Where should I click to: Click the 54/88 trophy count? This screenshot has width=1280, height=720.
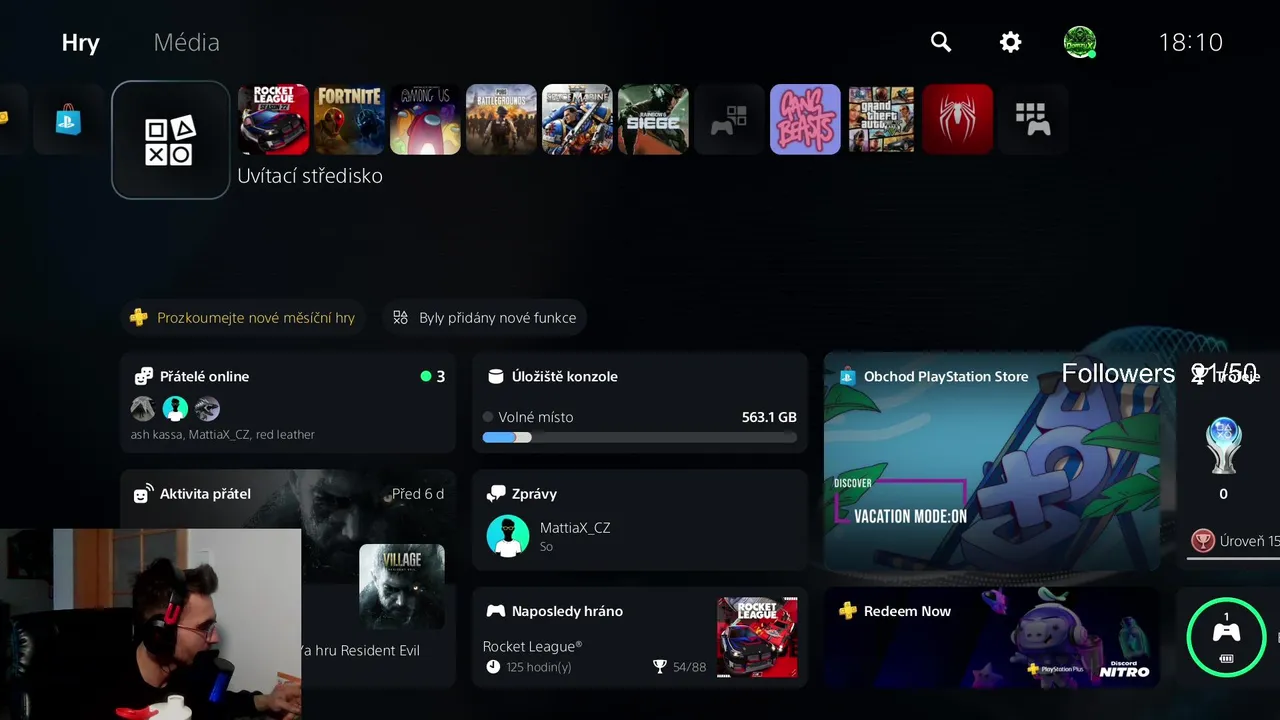point(679,667)
